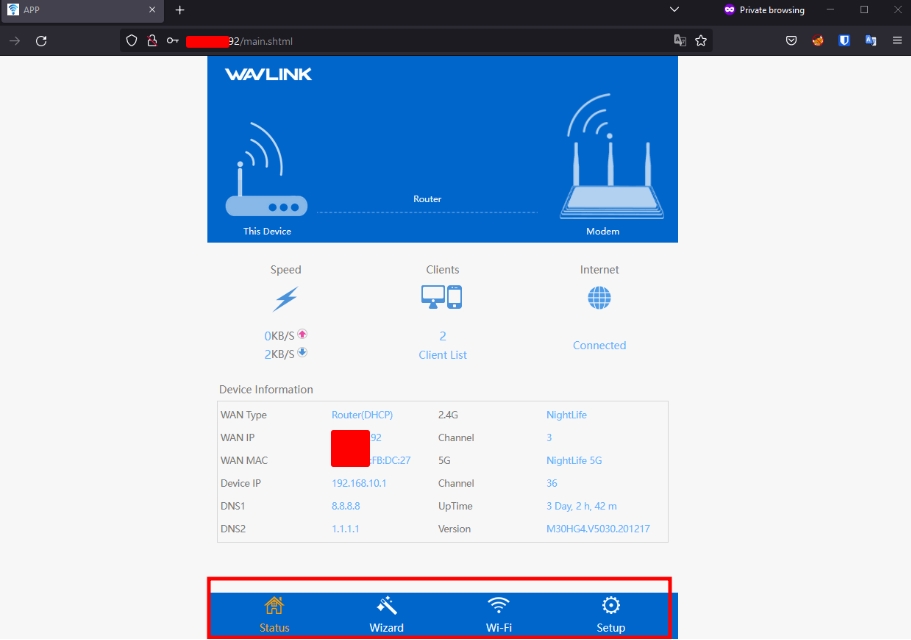Click the Speed lightning bolt icon
Image resolution: width=911 pixels, height=640 pixels.
click(285, 299)
